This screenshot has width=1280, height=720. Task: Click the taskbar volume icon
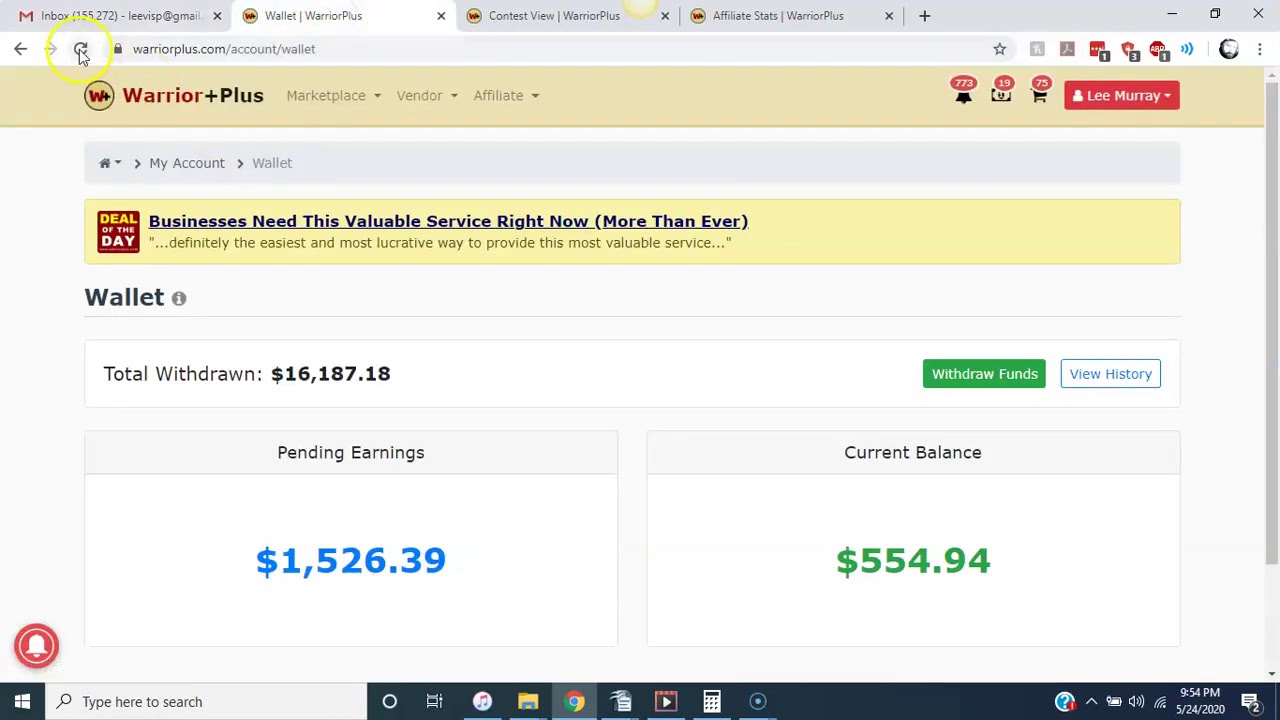click(x=1136, y=701)
